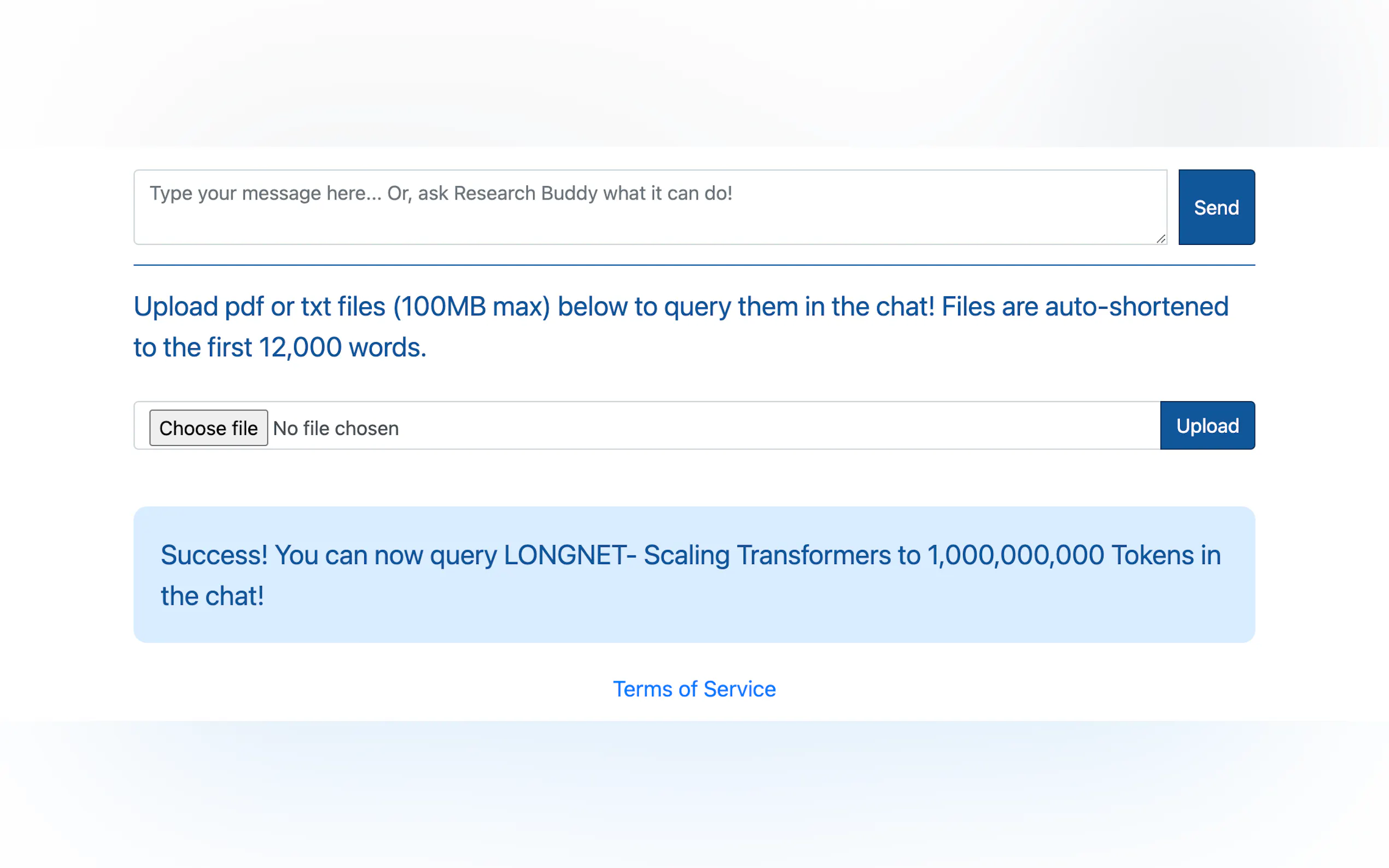1389x868 pixels.
Task: Open the Terms of Service link
Action: tap(693, 689)
